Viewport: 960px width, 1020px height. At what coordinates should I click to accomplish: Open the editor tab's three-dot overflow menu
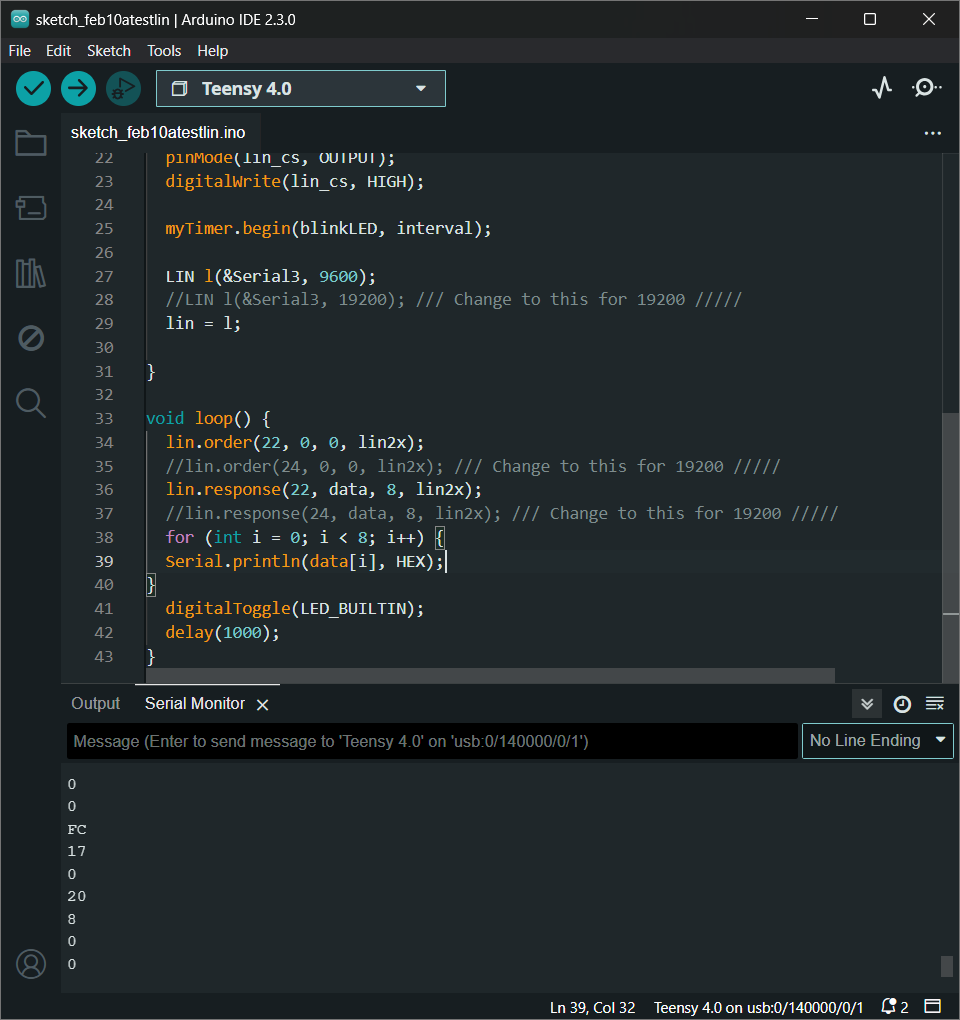pyautogui.click(x=932, y=133)
